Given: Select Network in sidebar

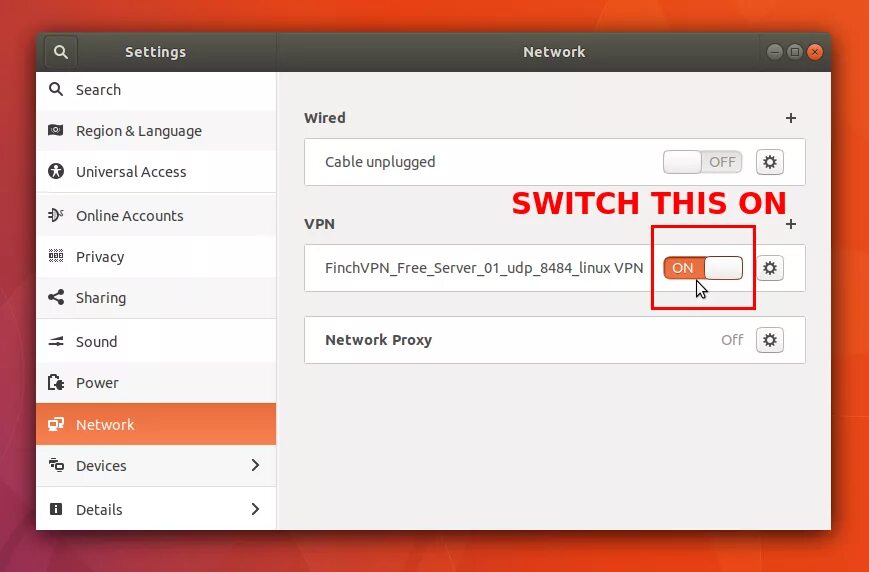Looking at the screenshot, I should [x=156, y=424].
